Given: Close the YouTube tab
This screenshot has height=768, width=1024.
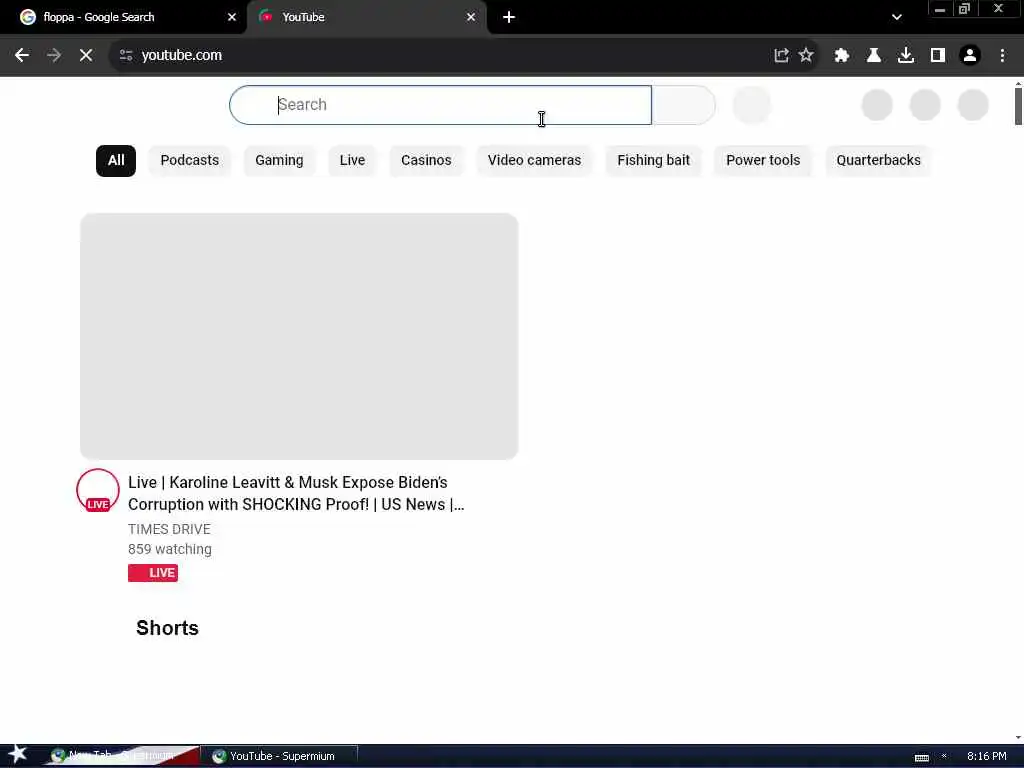Looking at the screenshot, I should click(471, 17).
